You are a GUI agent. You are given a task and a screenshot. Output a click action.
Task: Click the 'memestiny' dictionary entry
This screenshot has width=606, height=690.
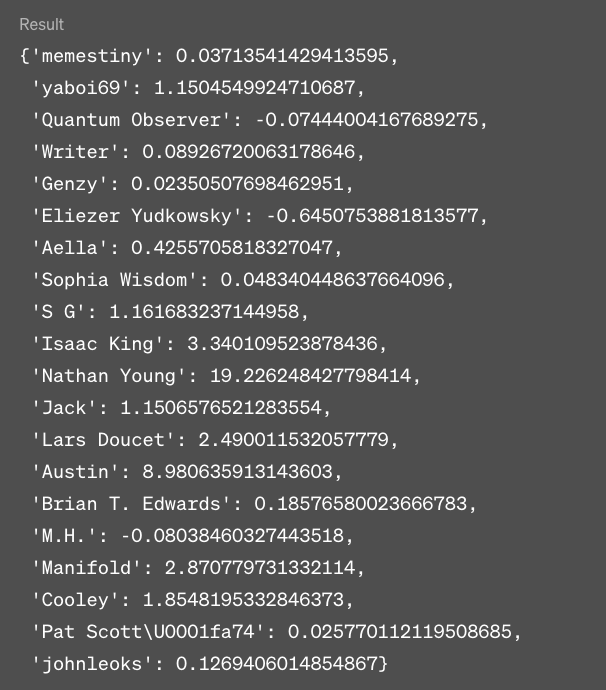click(x=209, y=56)
